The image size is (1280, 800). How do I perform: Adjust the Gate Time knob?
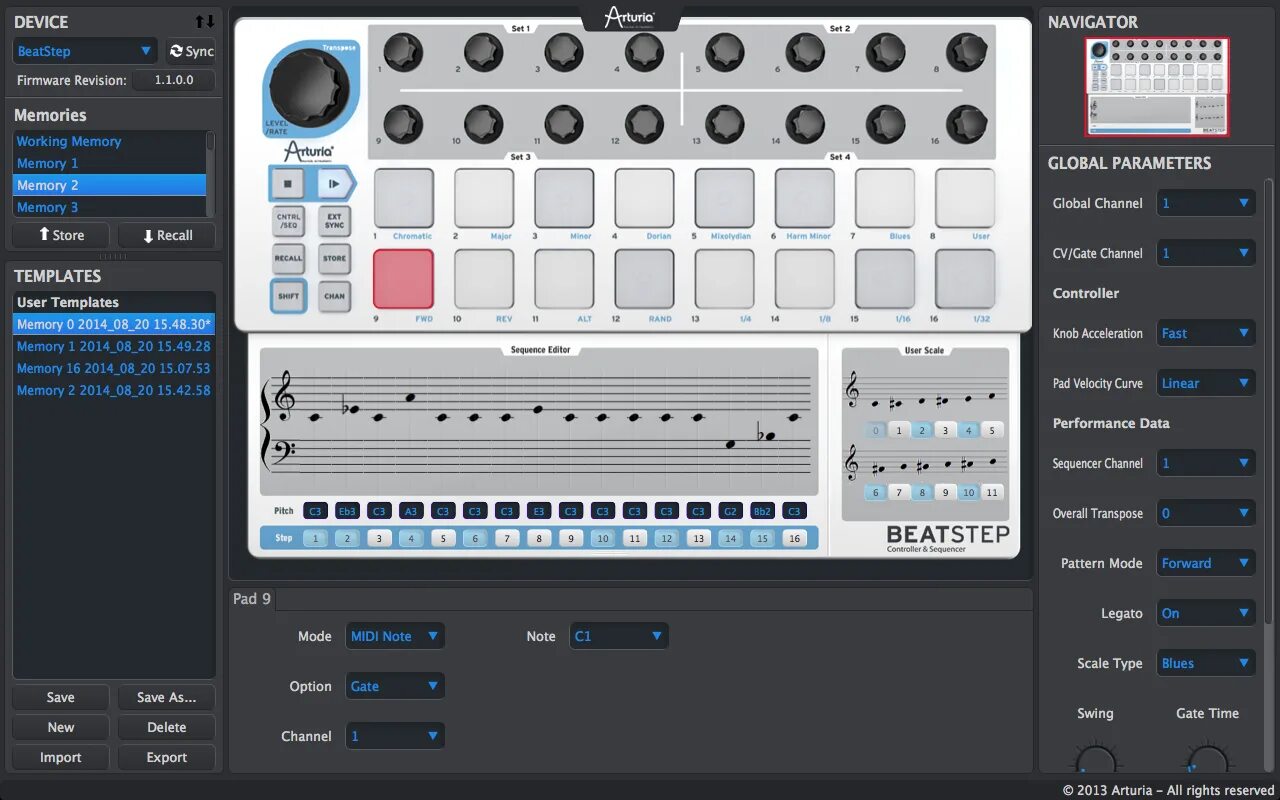click(1207, 757)
